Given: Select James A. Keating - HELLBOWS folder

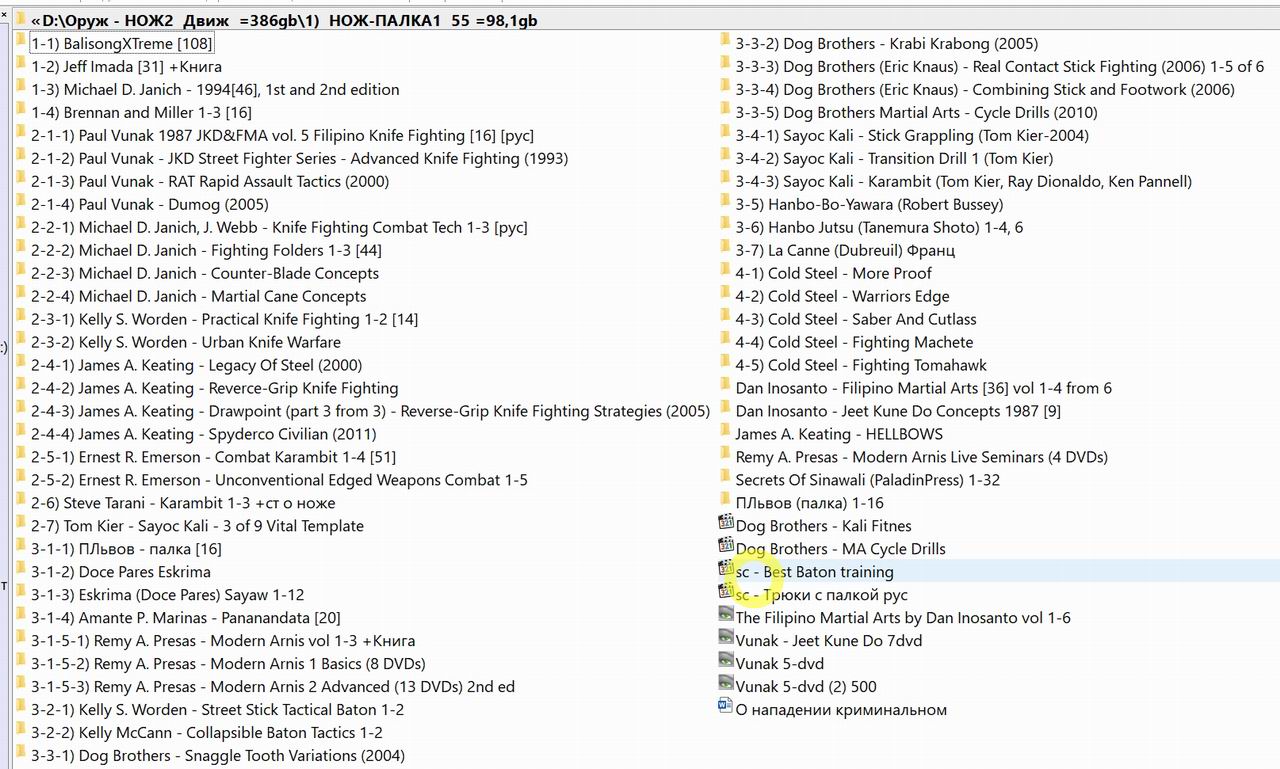Looking at the screenshot, I should tap(838, 434).
